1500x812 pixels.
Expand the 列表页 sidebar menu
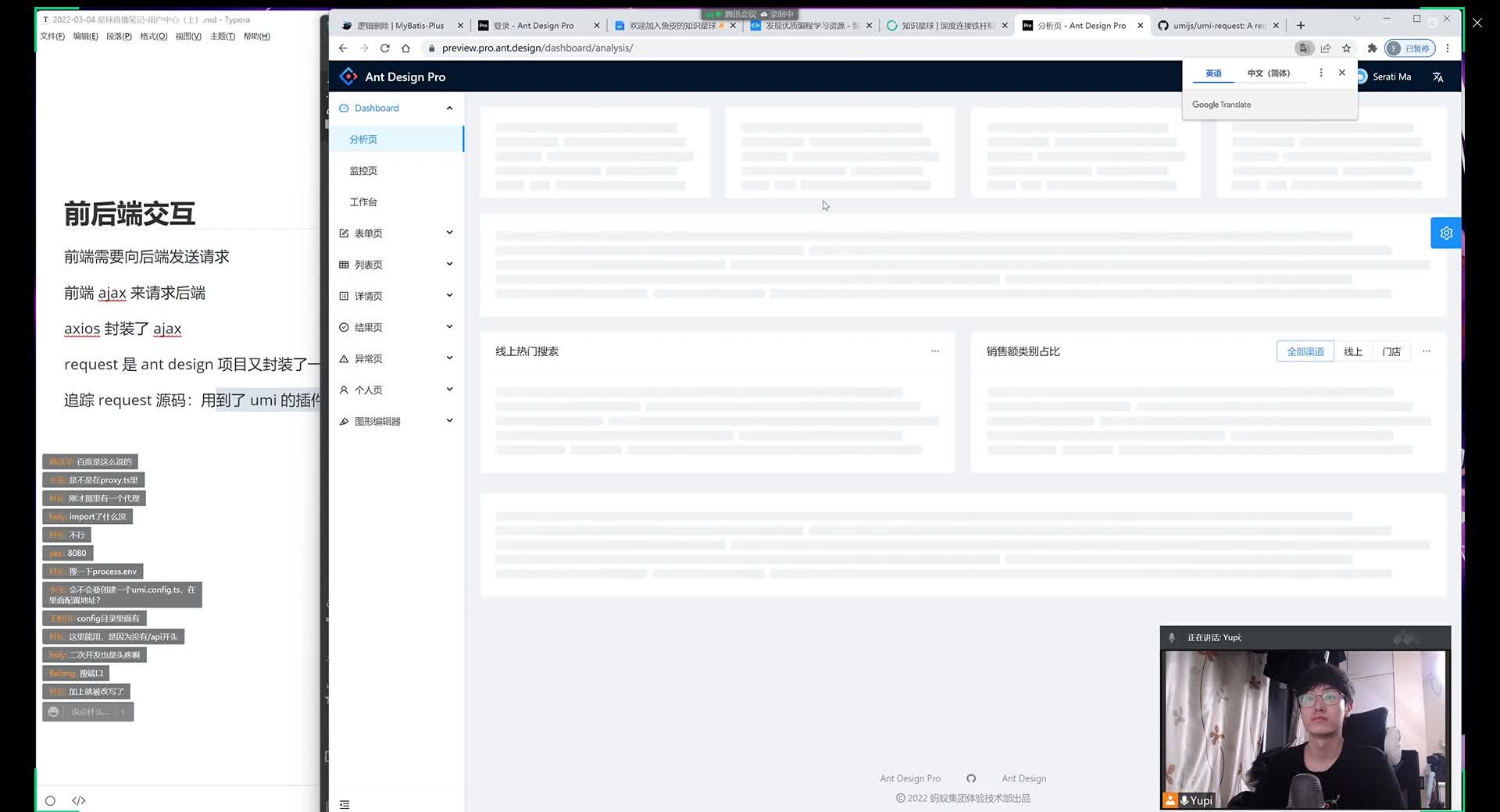[x=396, y=265]
